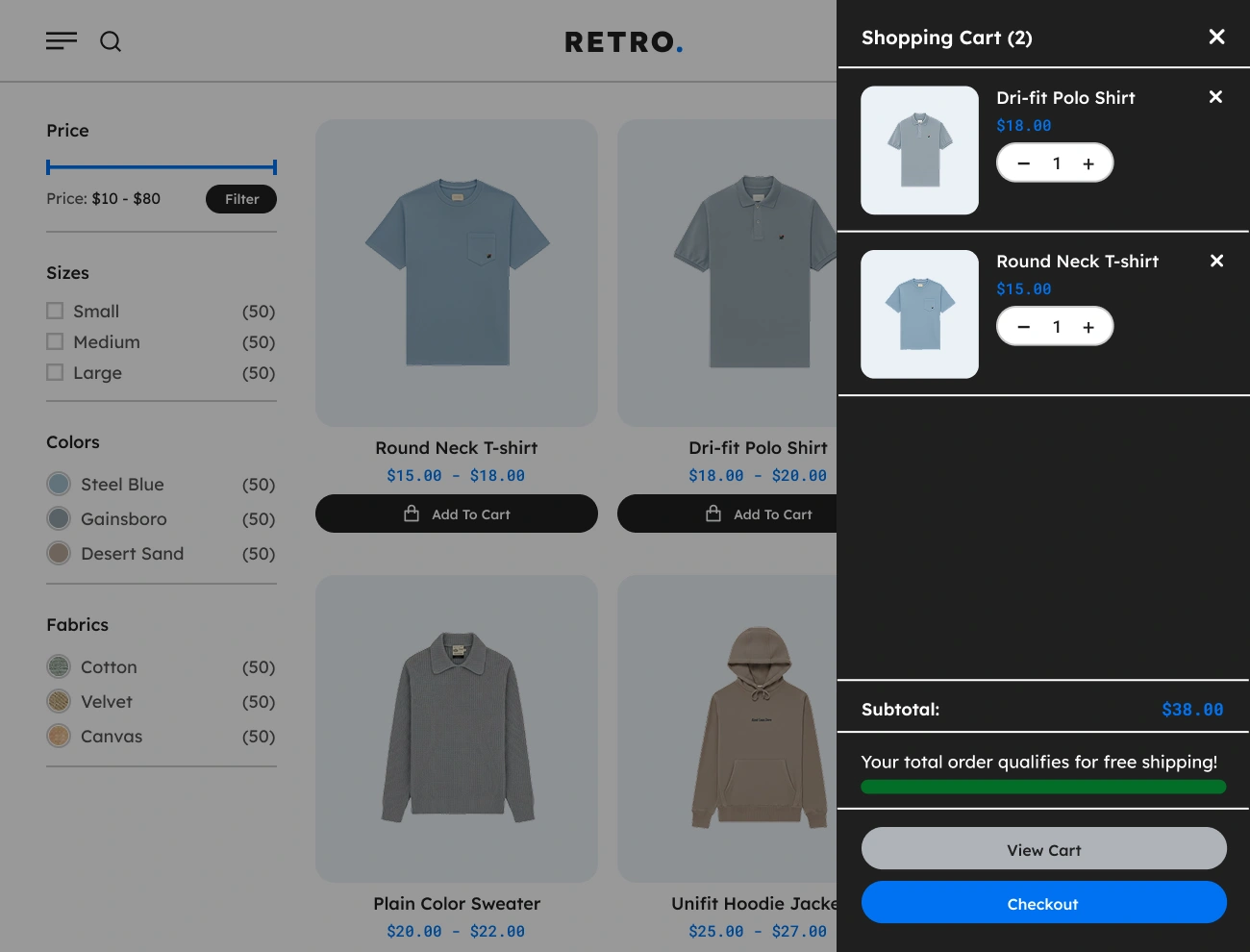Open Round Neck T-shirt cart thumbnail
This screenshot has width=1250, height=952.
pyautogui.click(x=919, y=314)
